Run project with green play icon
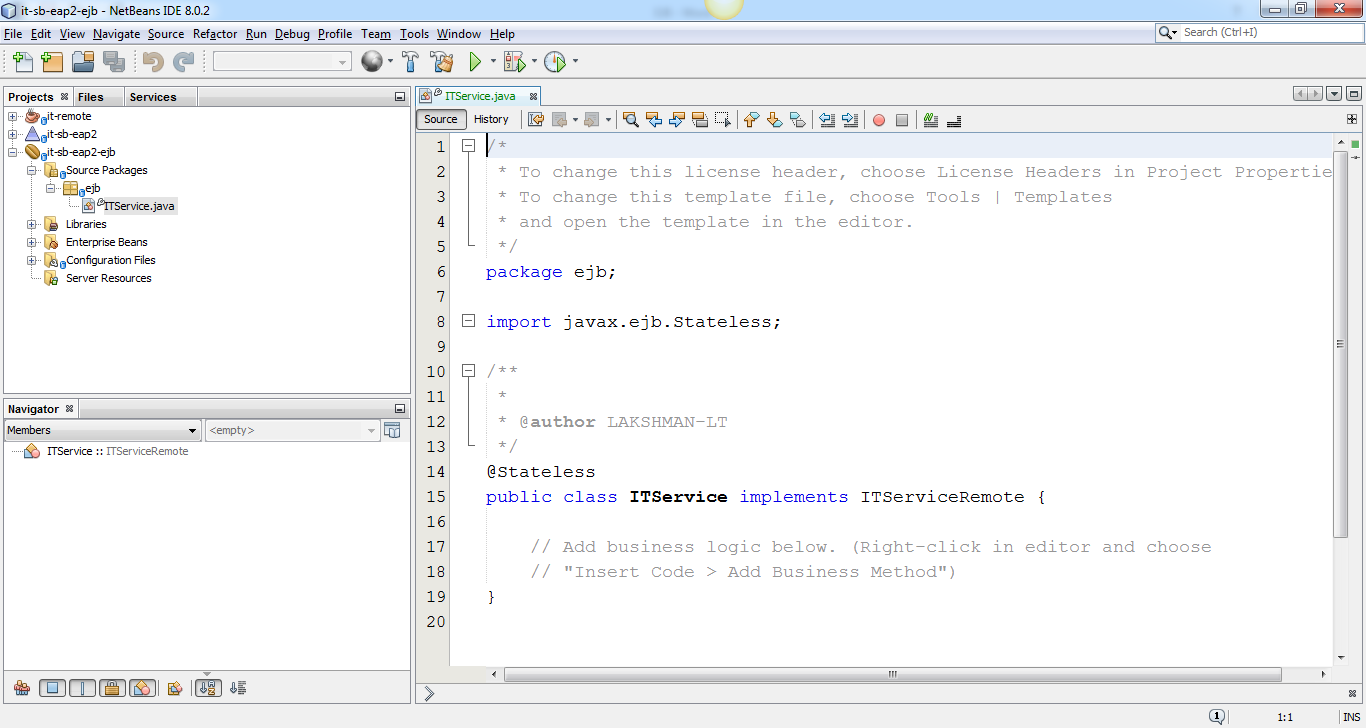 [475, 62]
